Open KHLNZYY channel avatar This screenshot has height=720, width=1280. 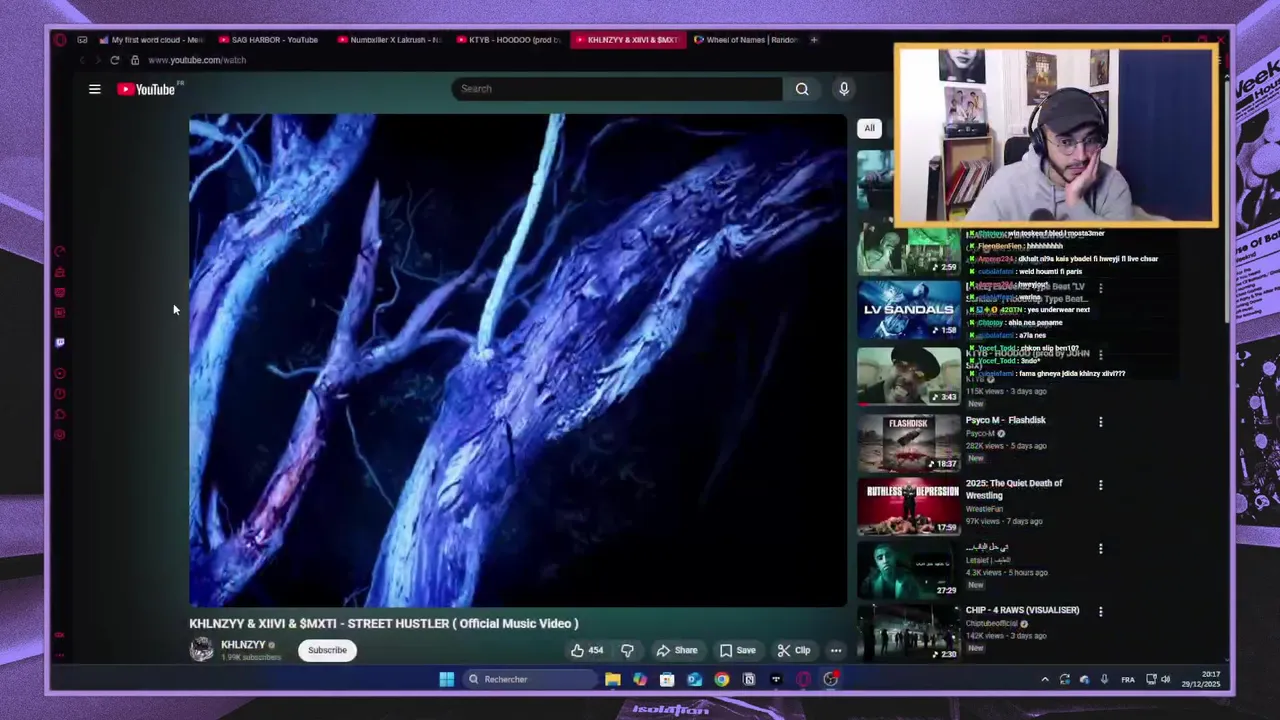tap(202, 650)
